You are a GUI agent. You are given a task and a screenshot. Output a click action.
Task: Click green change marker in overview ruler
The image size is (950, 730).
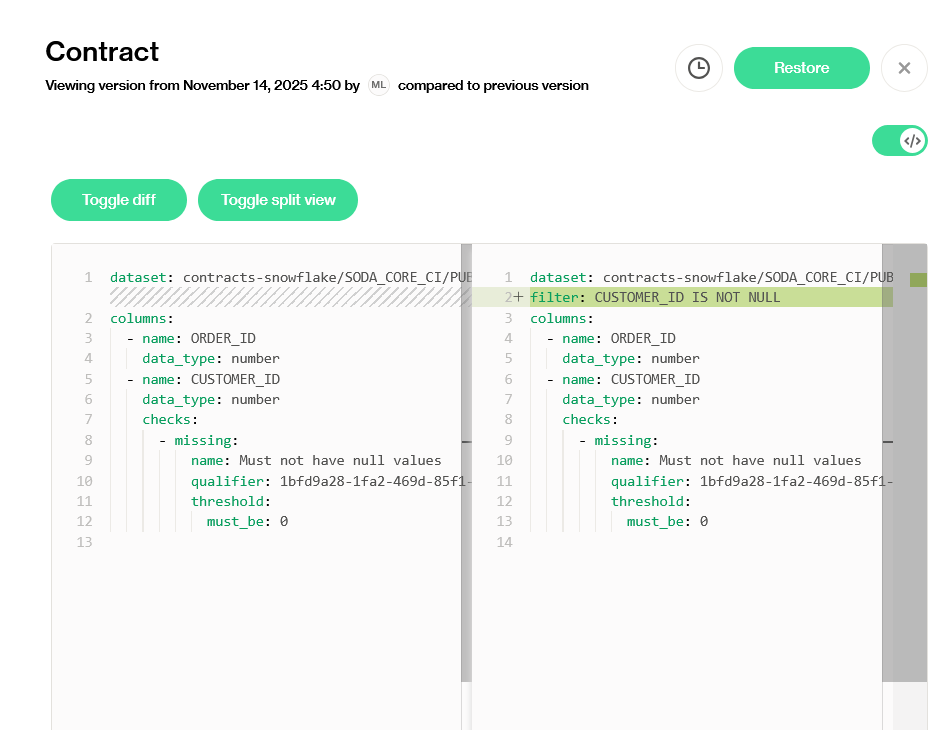pos(918,279)
